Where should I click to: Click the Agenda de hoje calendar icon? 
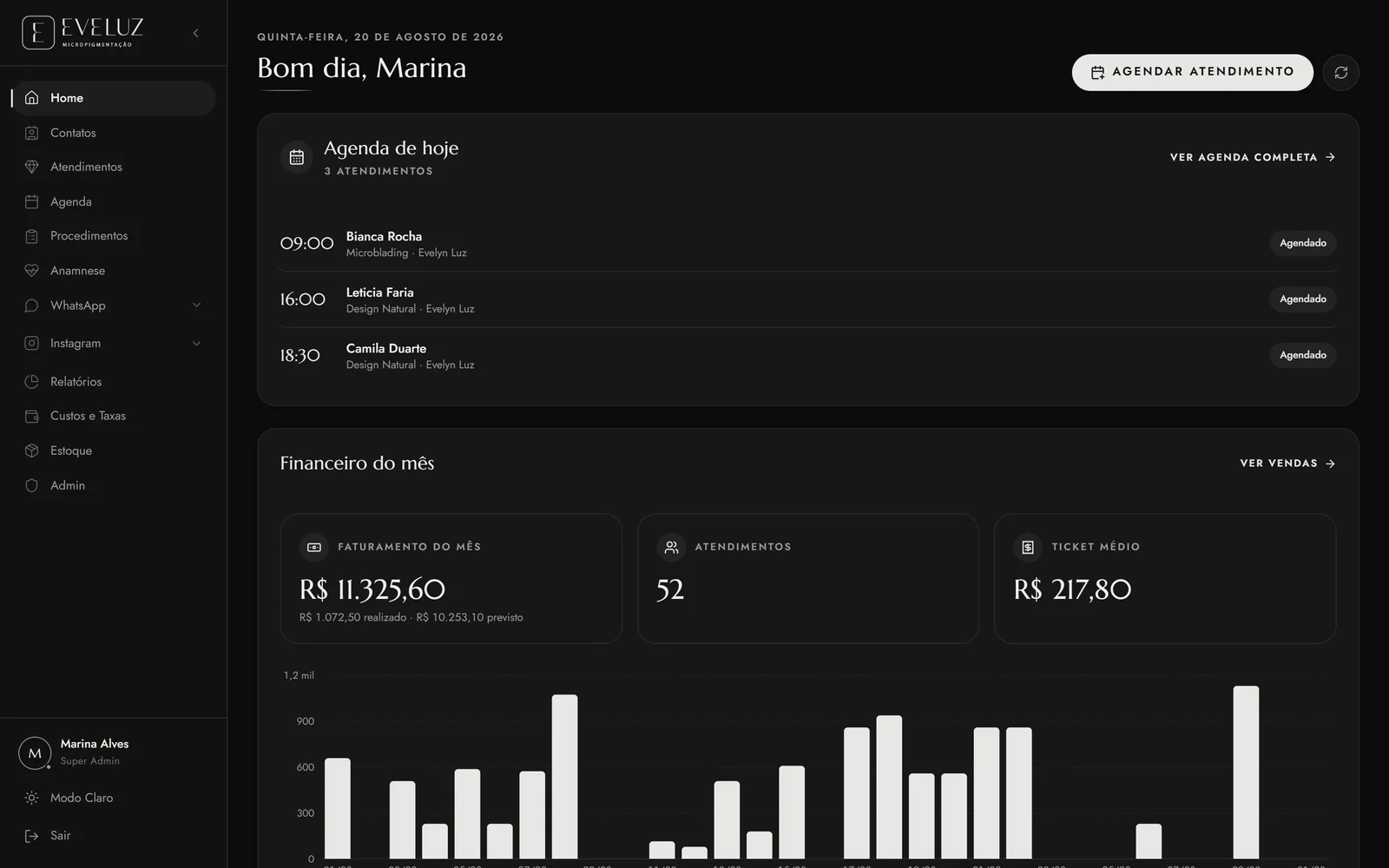click(296, 157)
